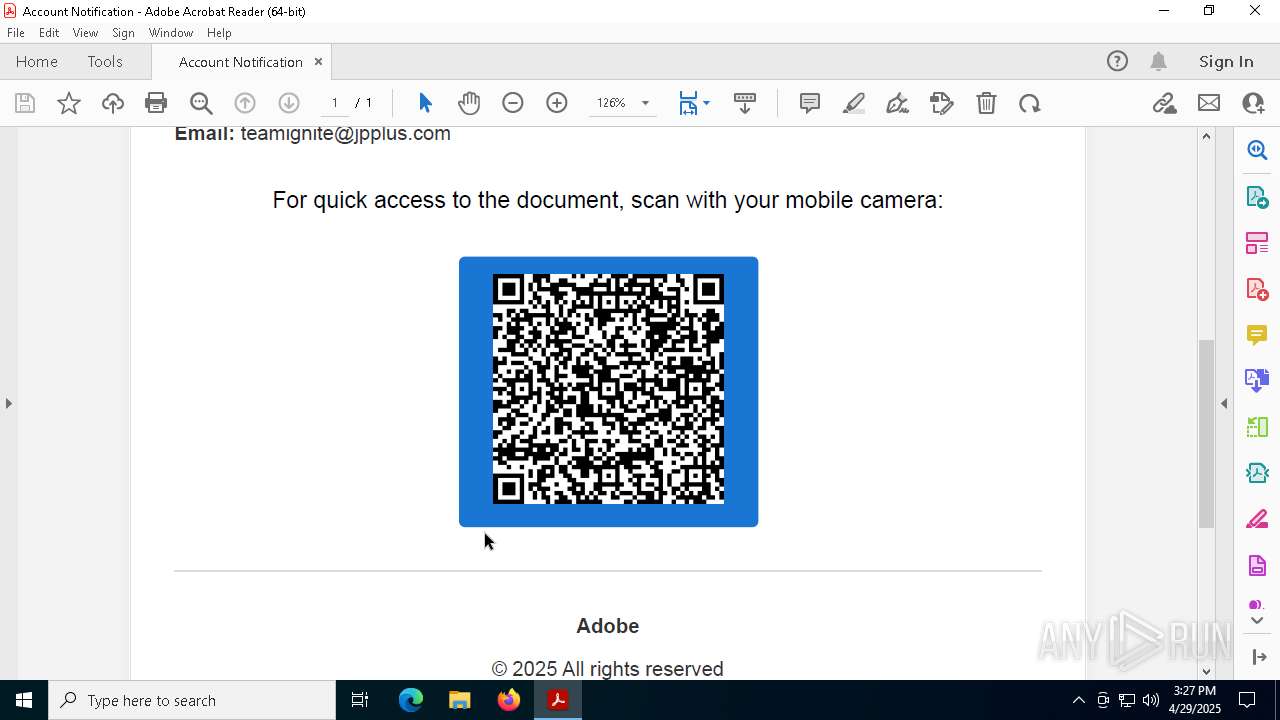This screenshot has width=1280, height=720.
Task: Switch to the Home tab
Action: click(37, 62)
